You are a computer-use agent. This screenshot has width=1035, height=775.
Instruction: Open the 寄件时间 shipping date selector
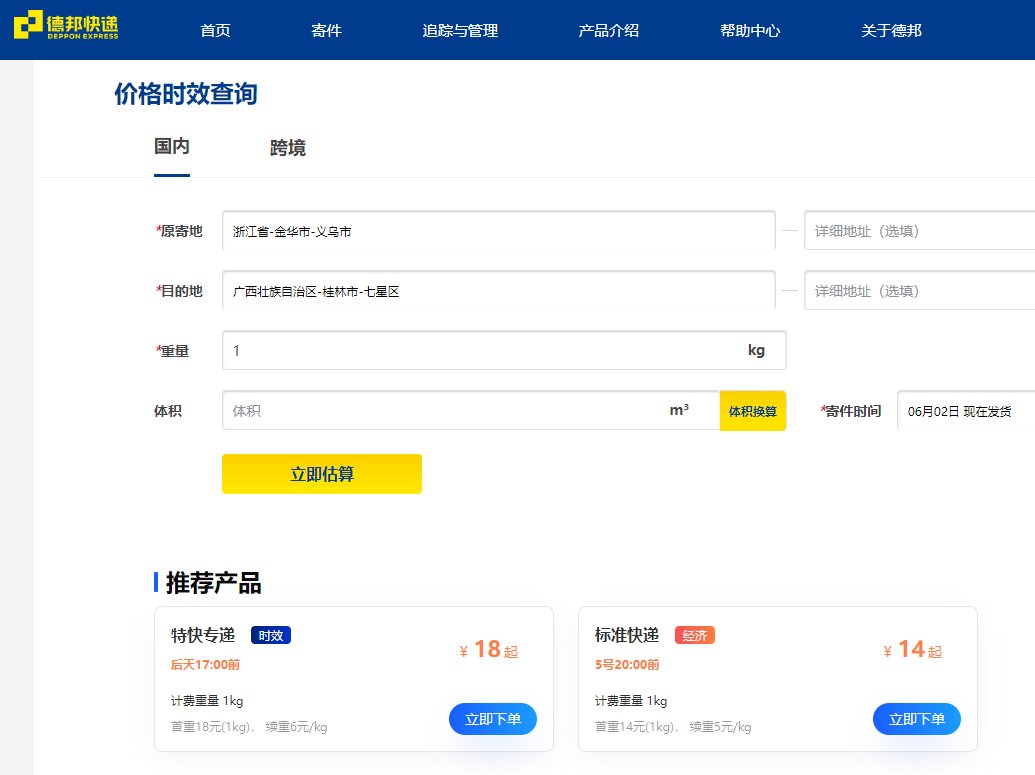pos(965,410)
